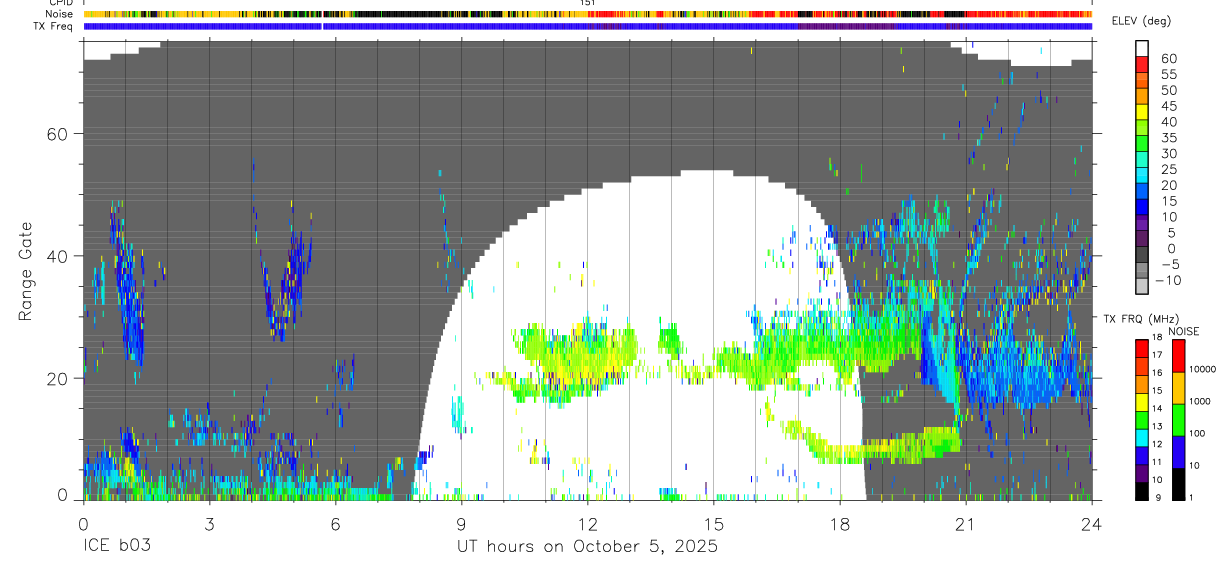Click the "15" tick label on the UT hours axis
1228x567 pixels.
click(713, 523)
